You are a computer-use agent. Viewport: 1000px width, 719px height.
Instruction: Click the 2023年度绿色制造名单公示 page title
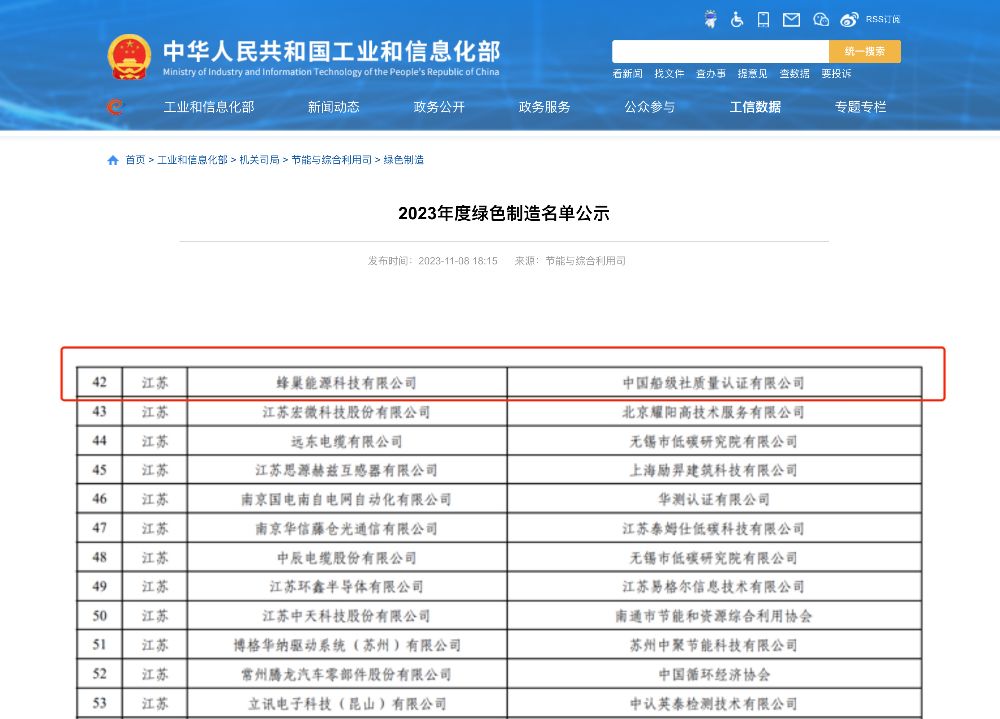click(504, 213)
